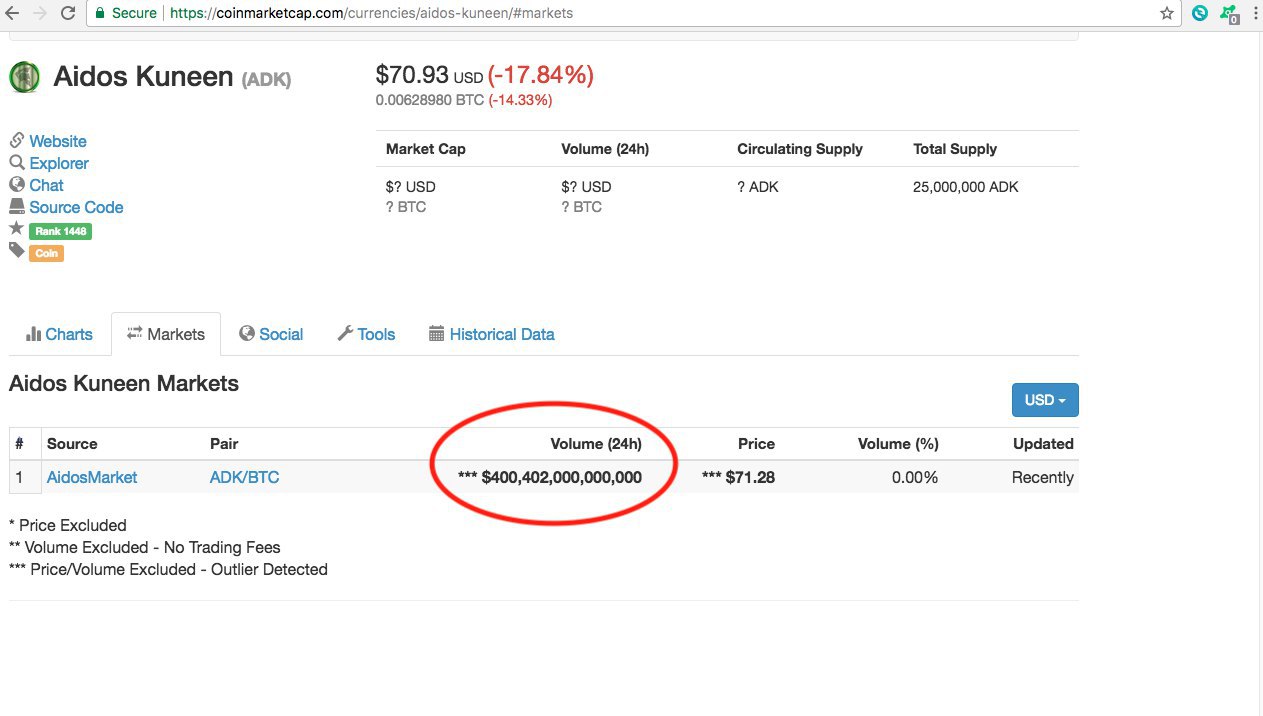
Task: Click the $400,402,000,000,000 volume value
Action: point(550,477)
